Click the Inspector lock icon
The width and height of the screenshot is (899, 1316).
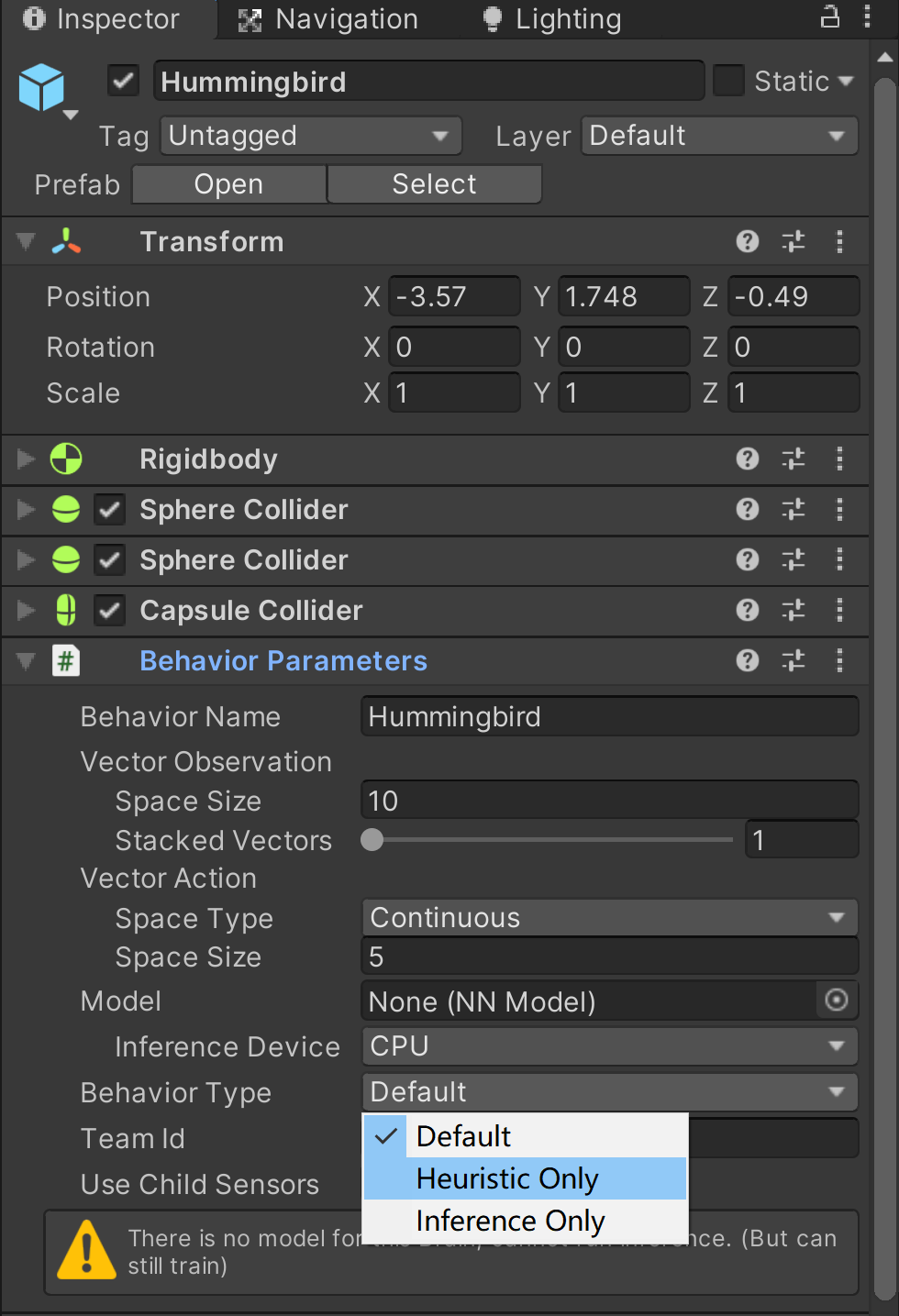click(829, 17)
